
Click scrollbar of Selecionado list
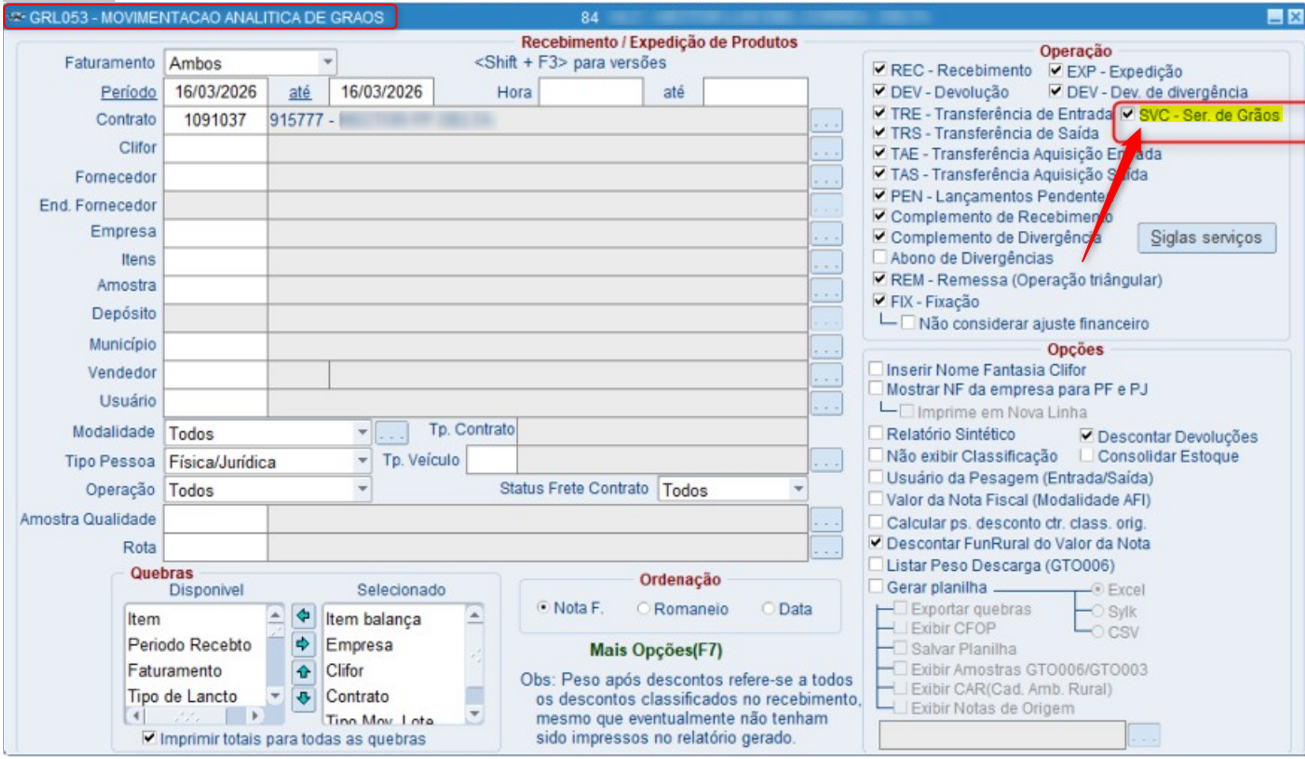pyautogui.click(x=475, y=663)
